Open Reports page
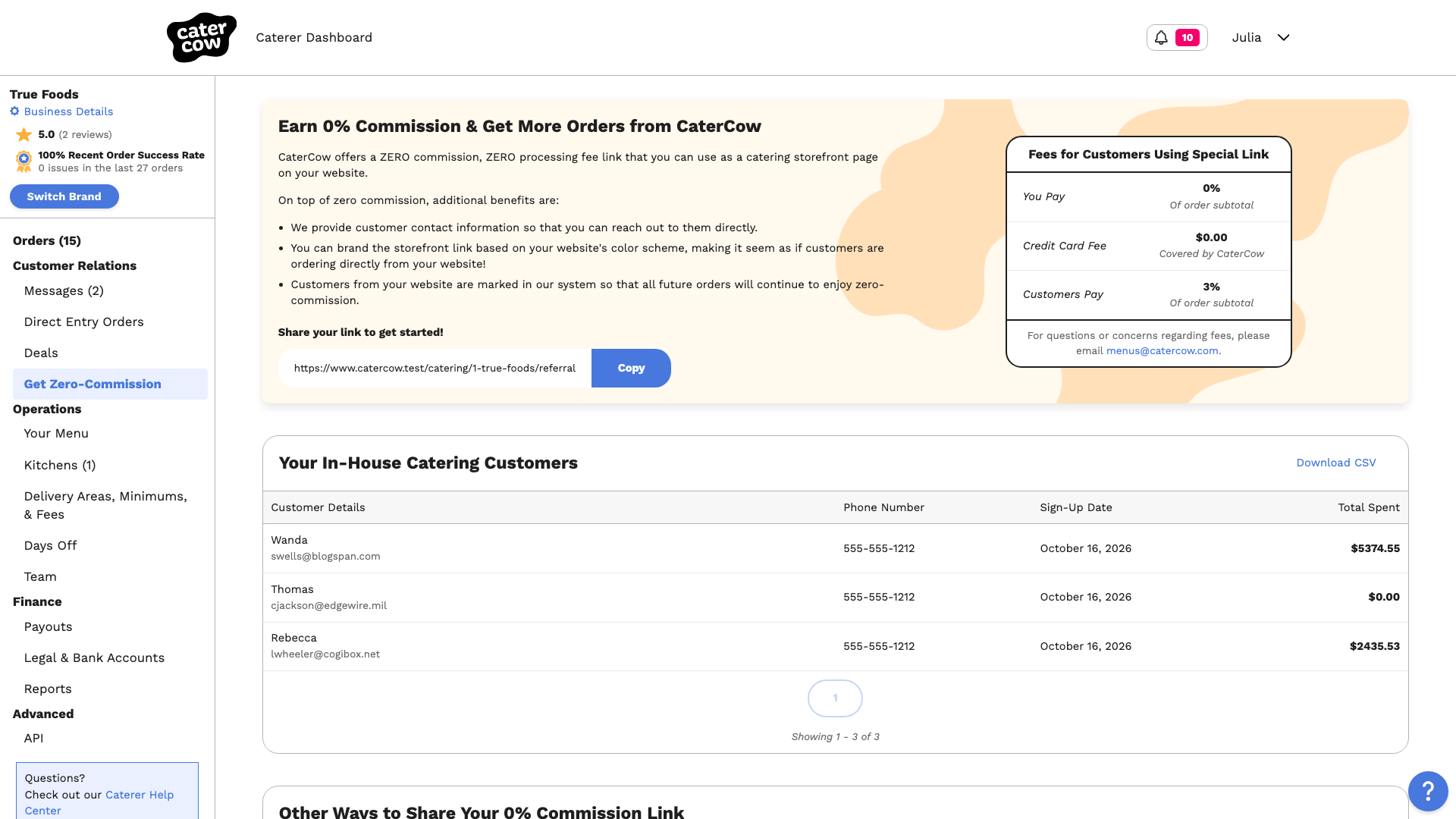The height and width of the screenshot is (819, 1456). tap(48, 689)
